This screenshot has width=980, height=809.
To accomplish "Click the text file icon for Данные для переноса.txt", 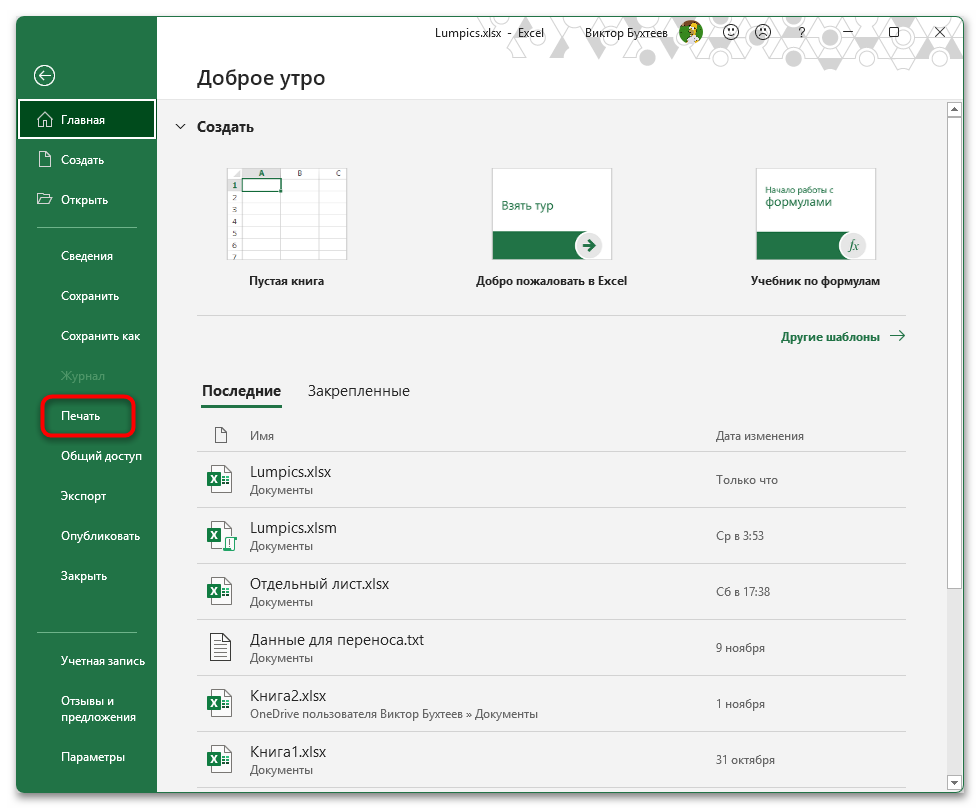I will pyautogui.click(x=220, y=647).
